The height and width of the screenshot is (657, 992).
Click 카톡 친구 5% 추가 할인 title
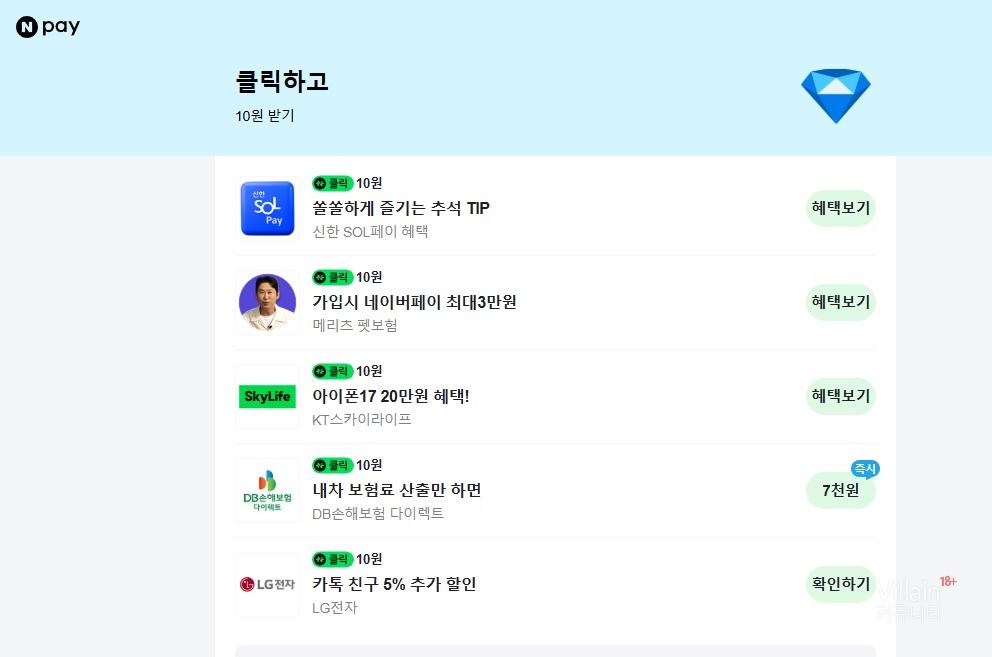point(394,584)
